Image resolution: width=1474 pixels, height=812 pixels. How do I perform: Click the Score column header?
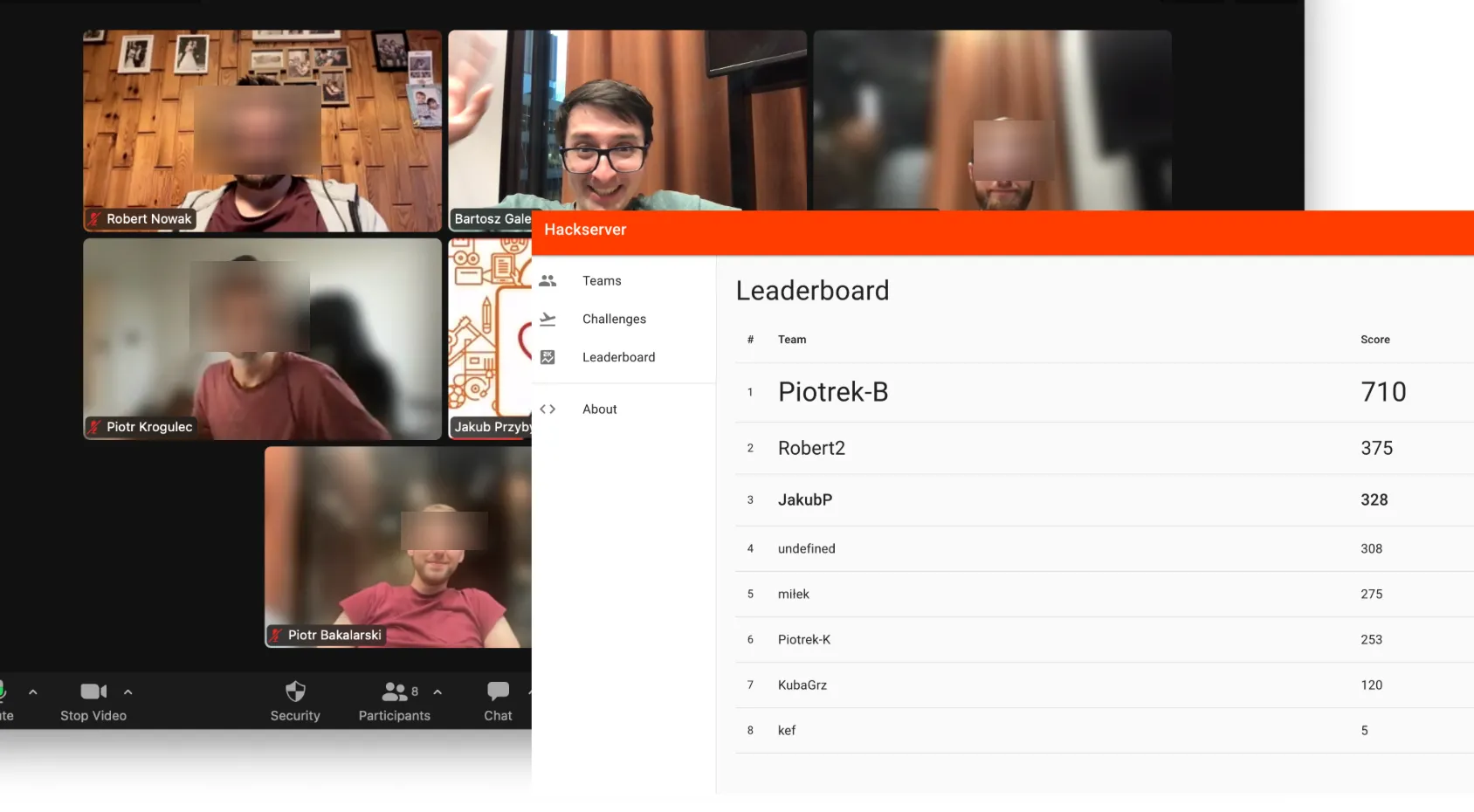click(1374, 340)
